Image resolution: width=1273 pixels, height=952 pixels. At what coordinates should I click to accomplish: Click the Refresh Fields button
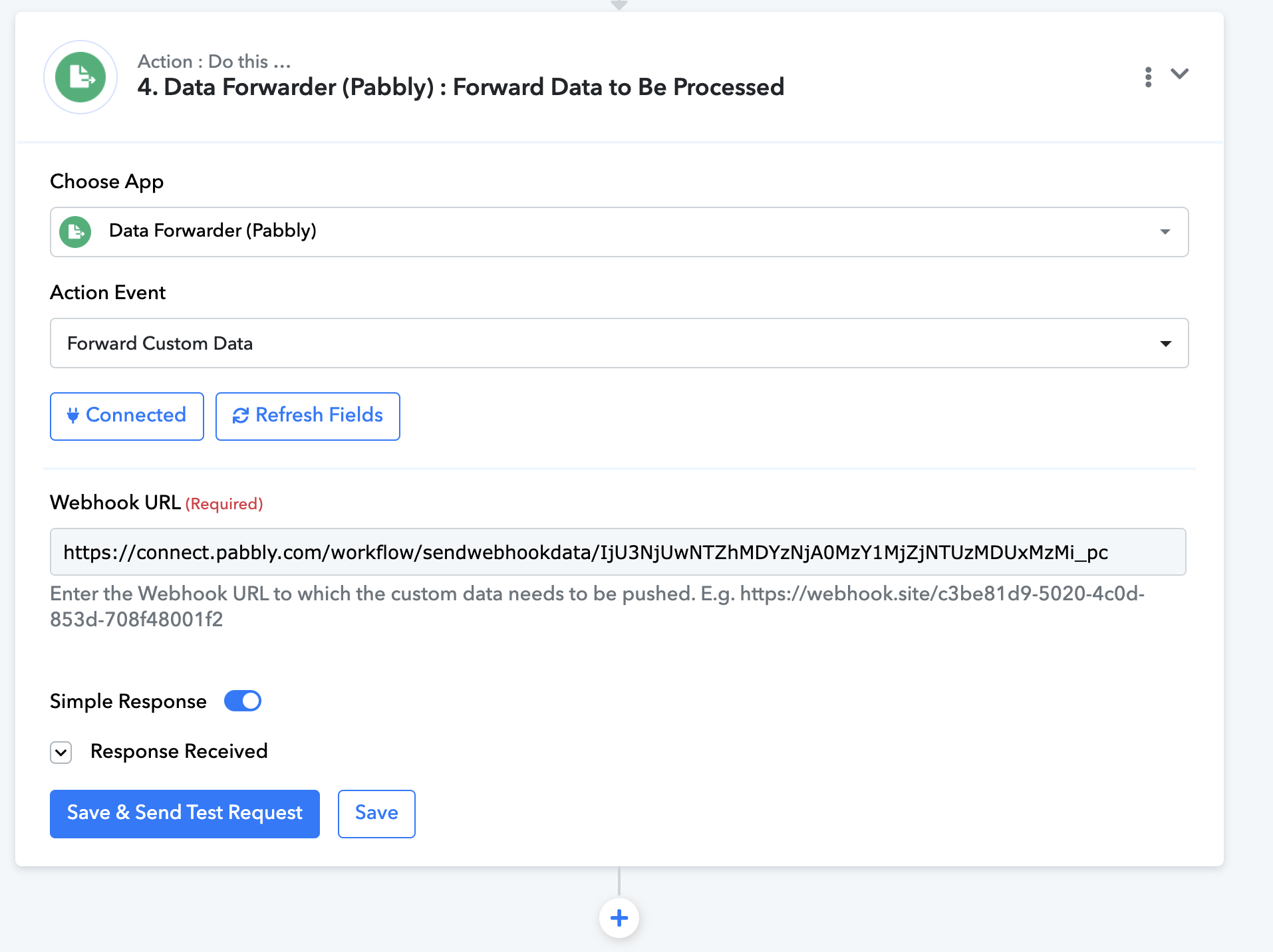pyautogui.click(x=308, y=416)
